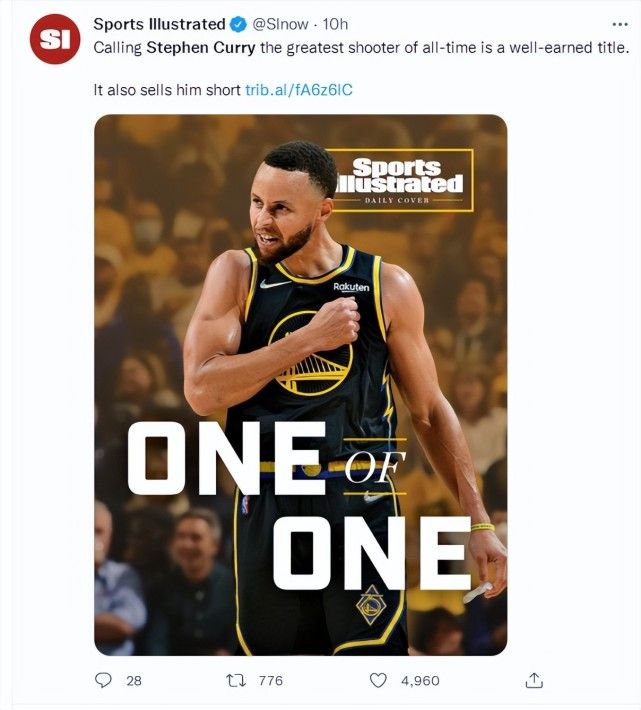The image size is (641, 710).
Task: Click the blue verified badge icon
Action: coord(239,24)
